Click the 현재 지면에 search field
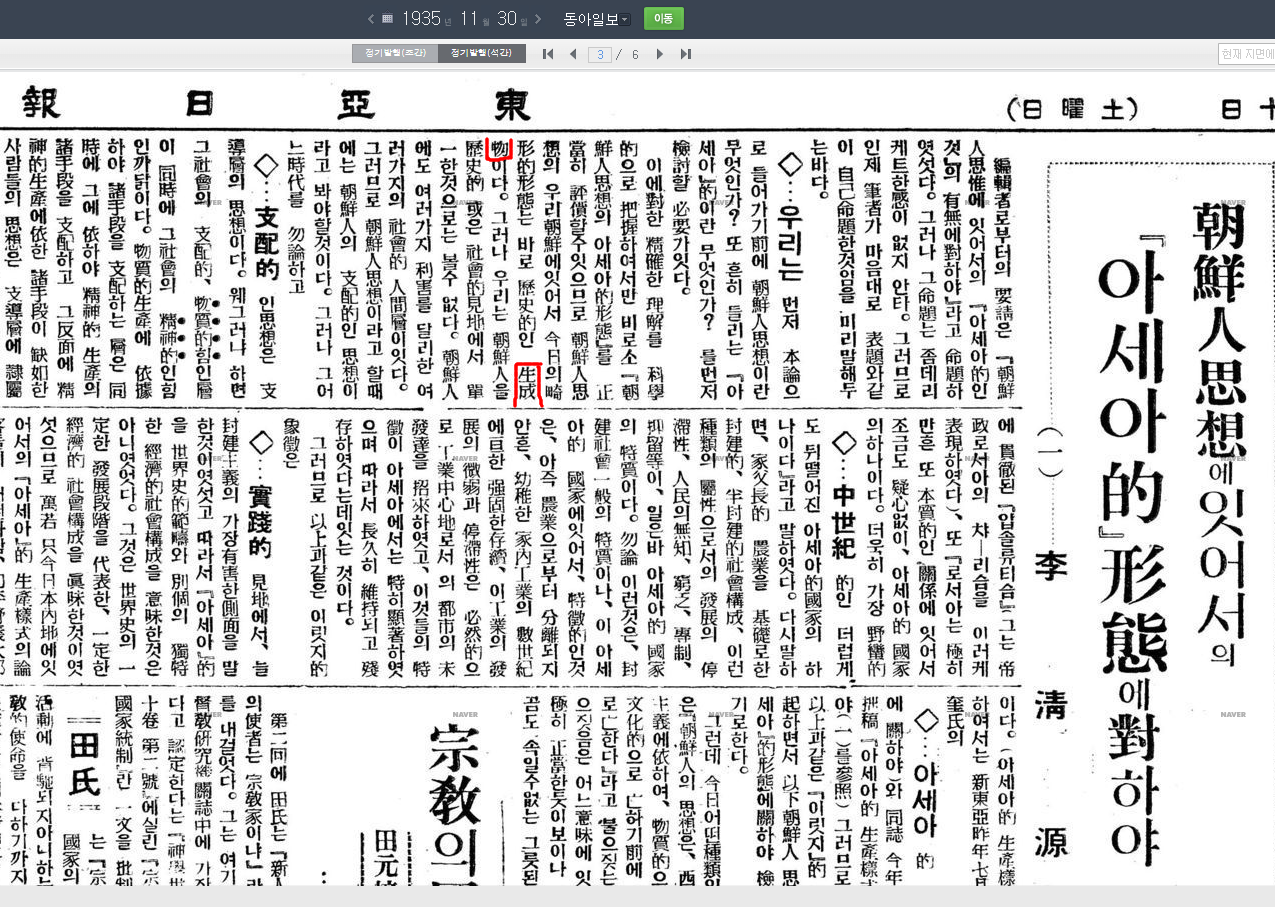Viewport: 1275px width, 907px height. point(1246,54)
